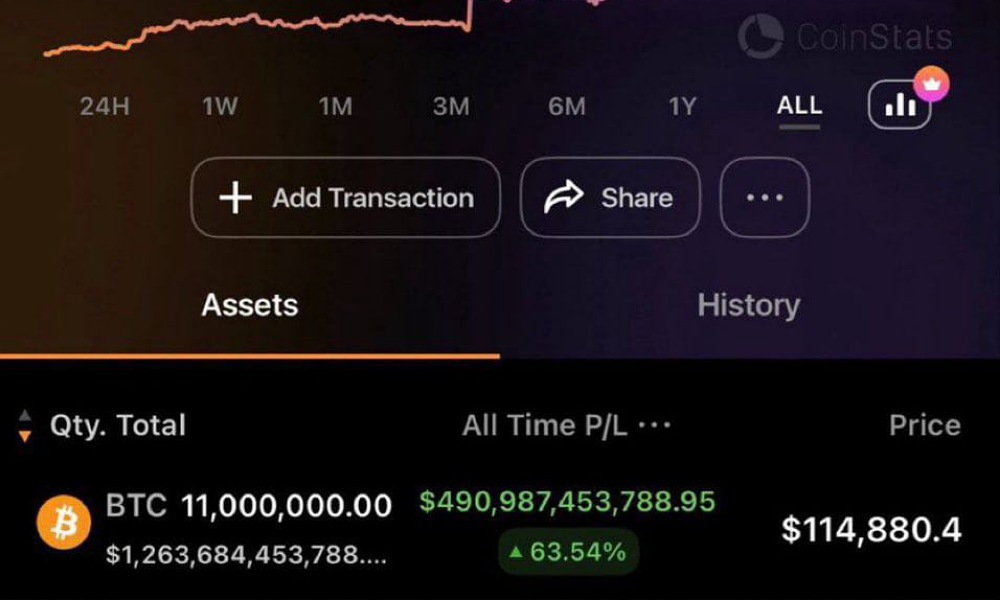1000x600 pixels.
Task: Select the 24H chart range
Action: (x=104, y=106)
